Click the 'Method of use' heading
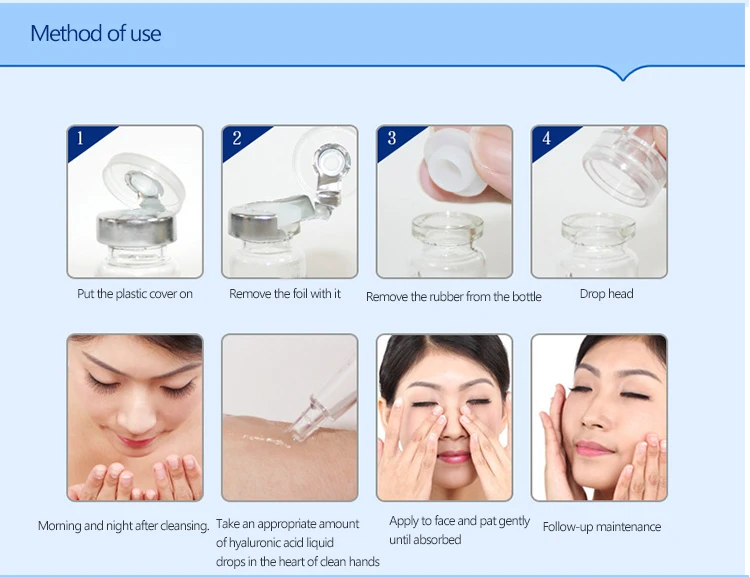The image size is (750, 577). coord(96,33)
